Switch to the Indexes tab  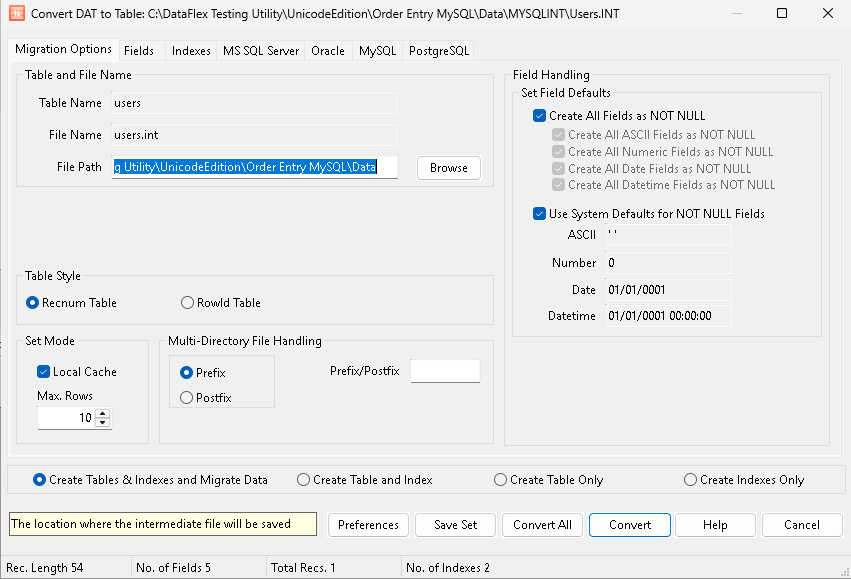(x=191, y=51)
